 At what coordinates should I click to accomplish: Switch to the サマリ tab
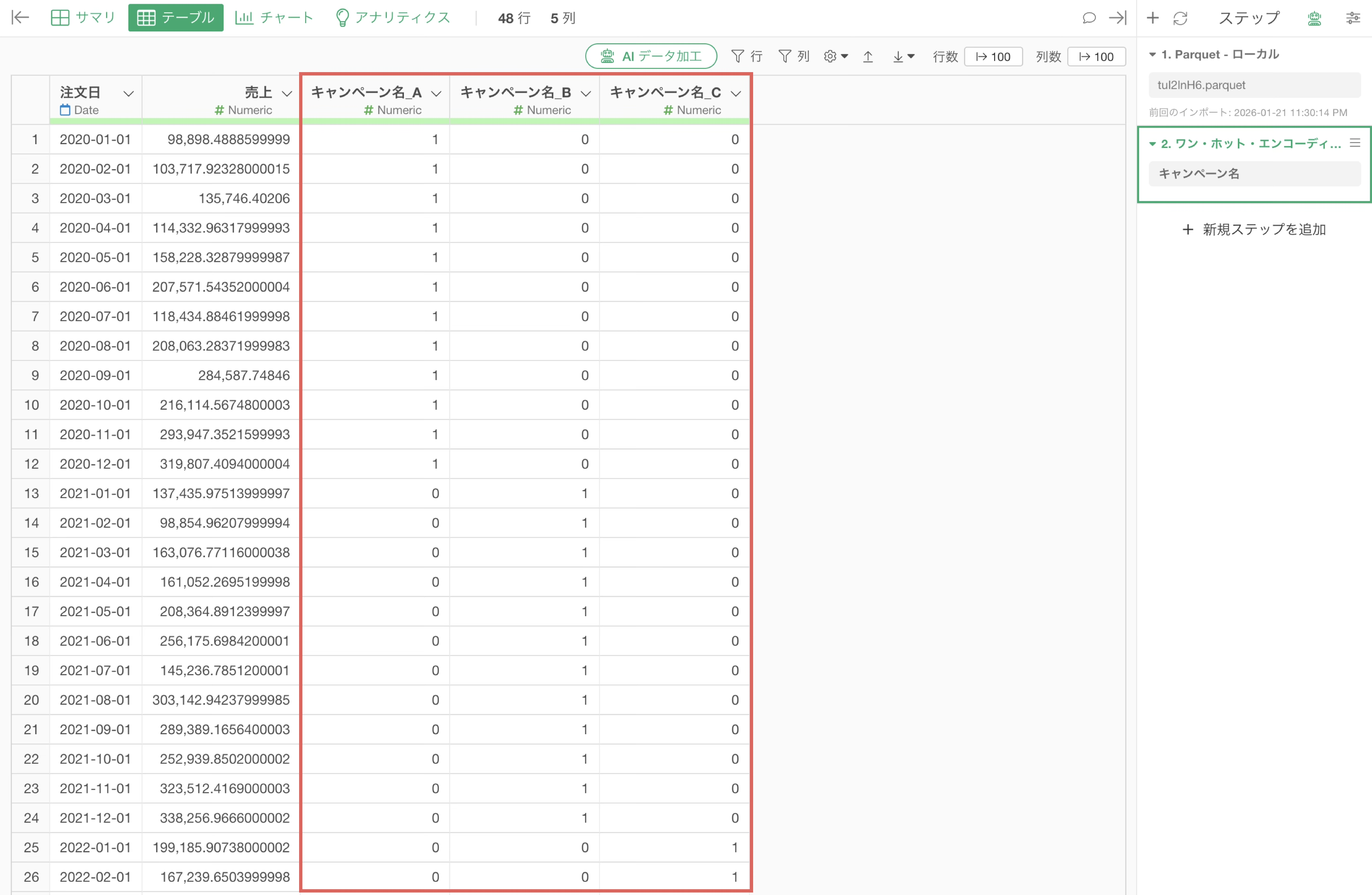pyautogui.click(x=84, y=18)
